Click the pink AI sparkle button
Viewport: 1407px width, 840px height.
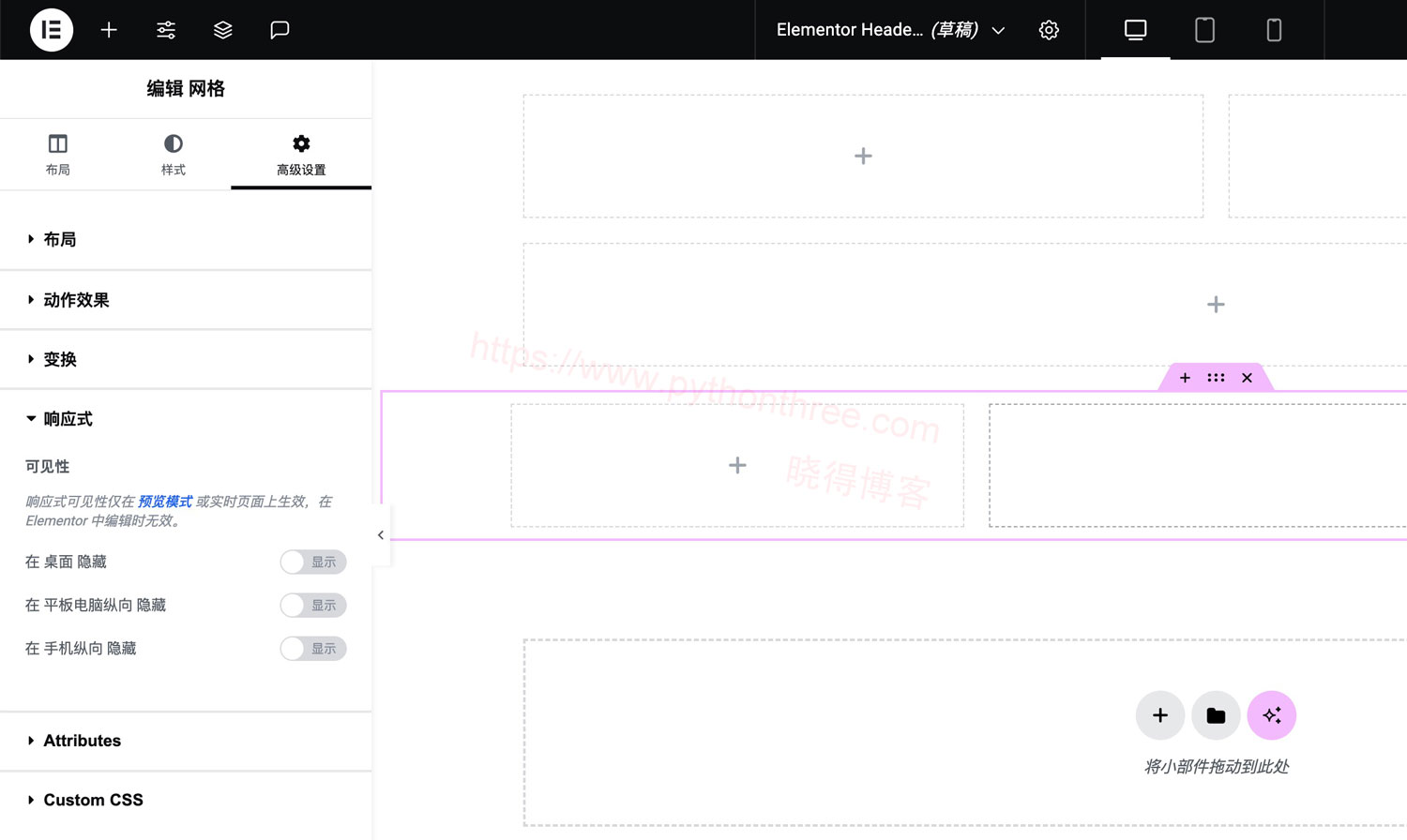1272,715
